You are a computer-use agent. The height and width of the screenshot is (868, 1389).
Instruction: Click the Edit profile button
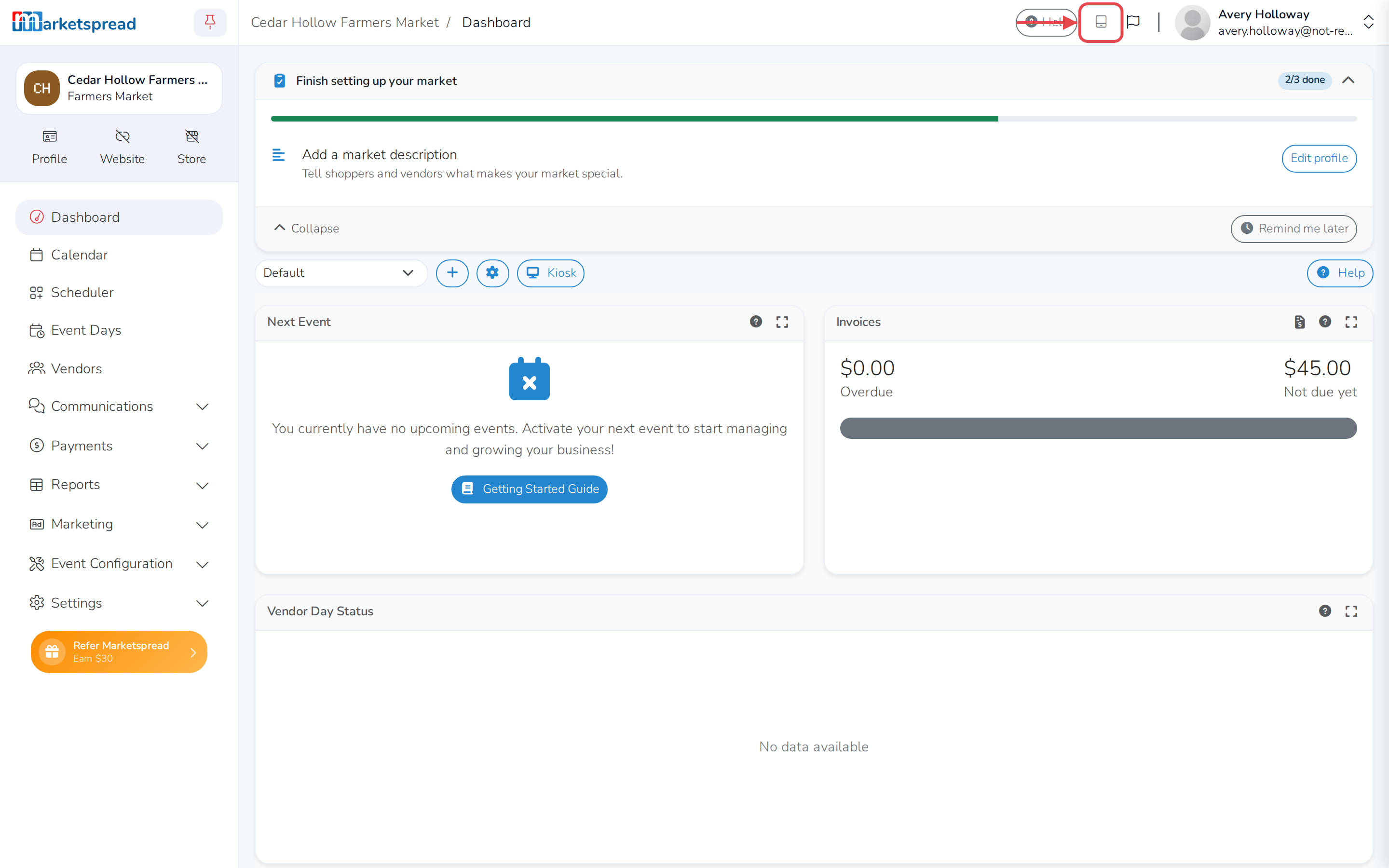coord(1319,159)
